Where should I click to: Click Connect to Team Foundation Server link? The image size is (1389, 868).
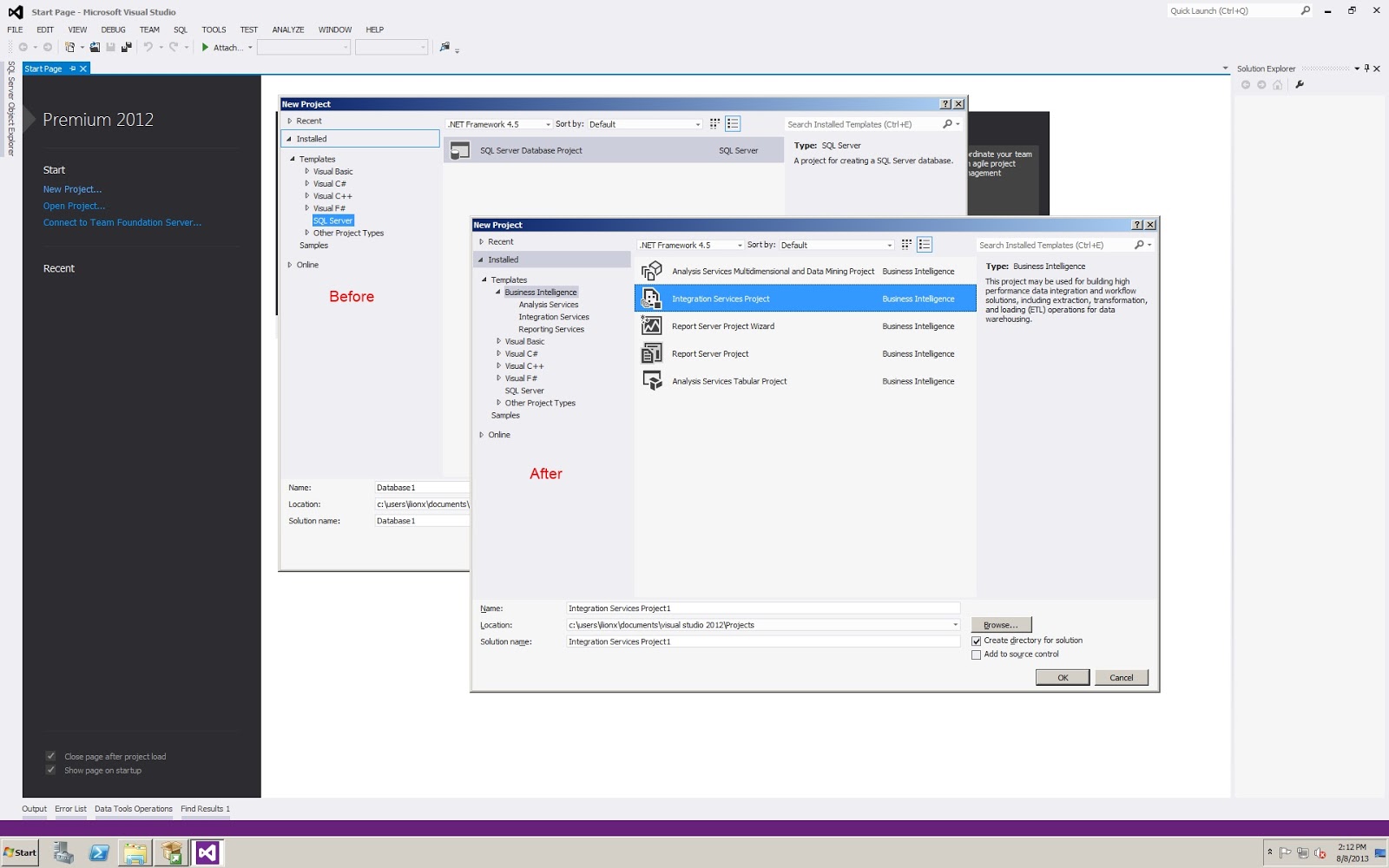click(x=122, y=222)
